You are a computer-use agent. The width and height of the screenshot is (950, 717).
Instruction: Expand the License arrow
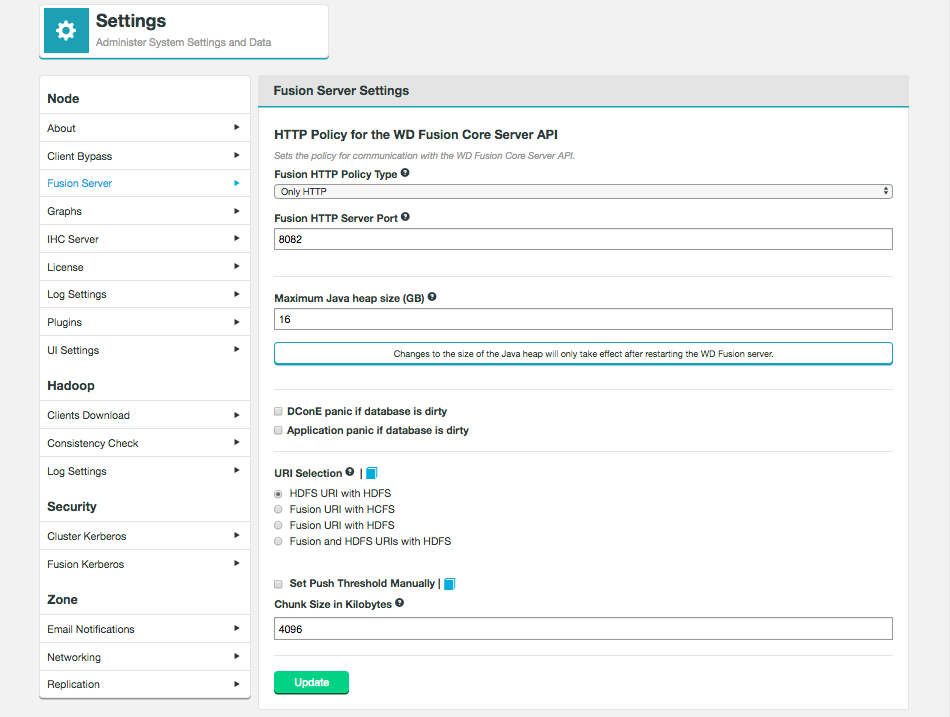(236, 266)
